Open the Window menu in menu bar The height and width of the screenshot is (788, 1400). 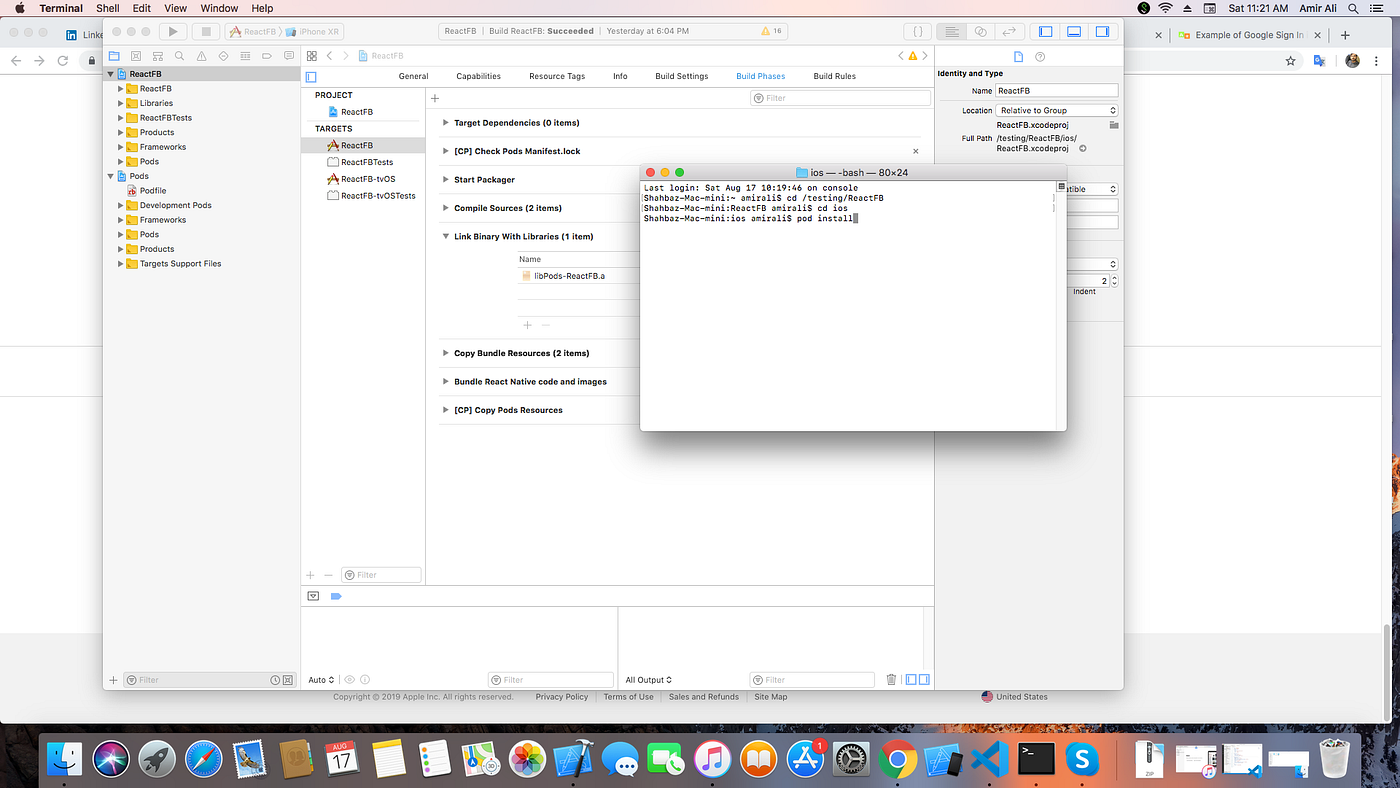click(x=219, y=8)
